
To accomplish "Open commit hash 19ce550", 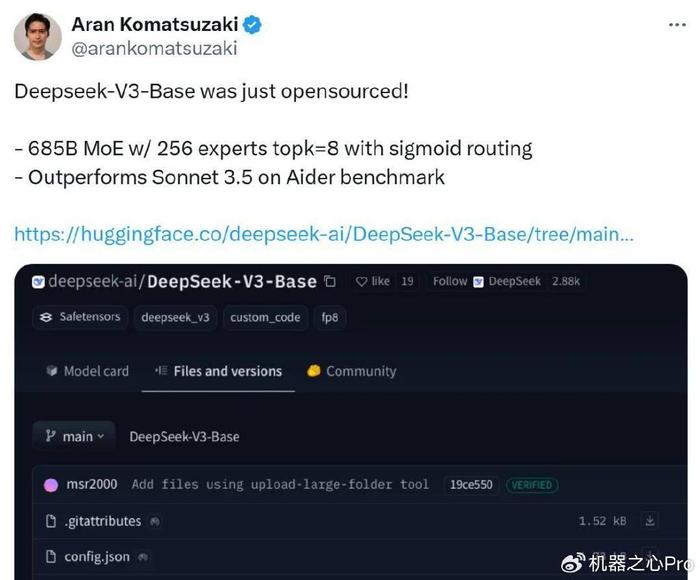I will (x=471, y=485).
